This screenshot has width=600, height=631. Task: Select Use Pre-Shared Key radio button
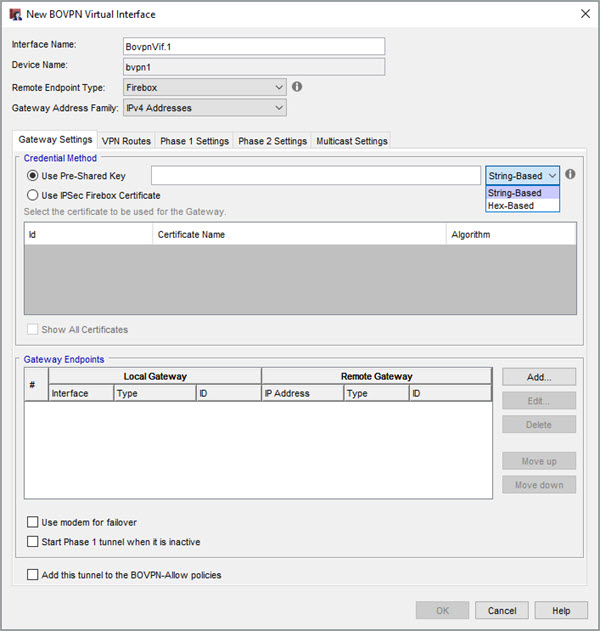[x=33, y=176]
